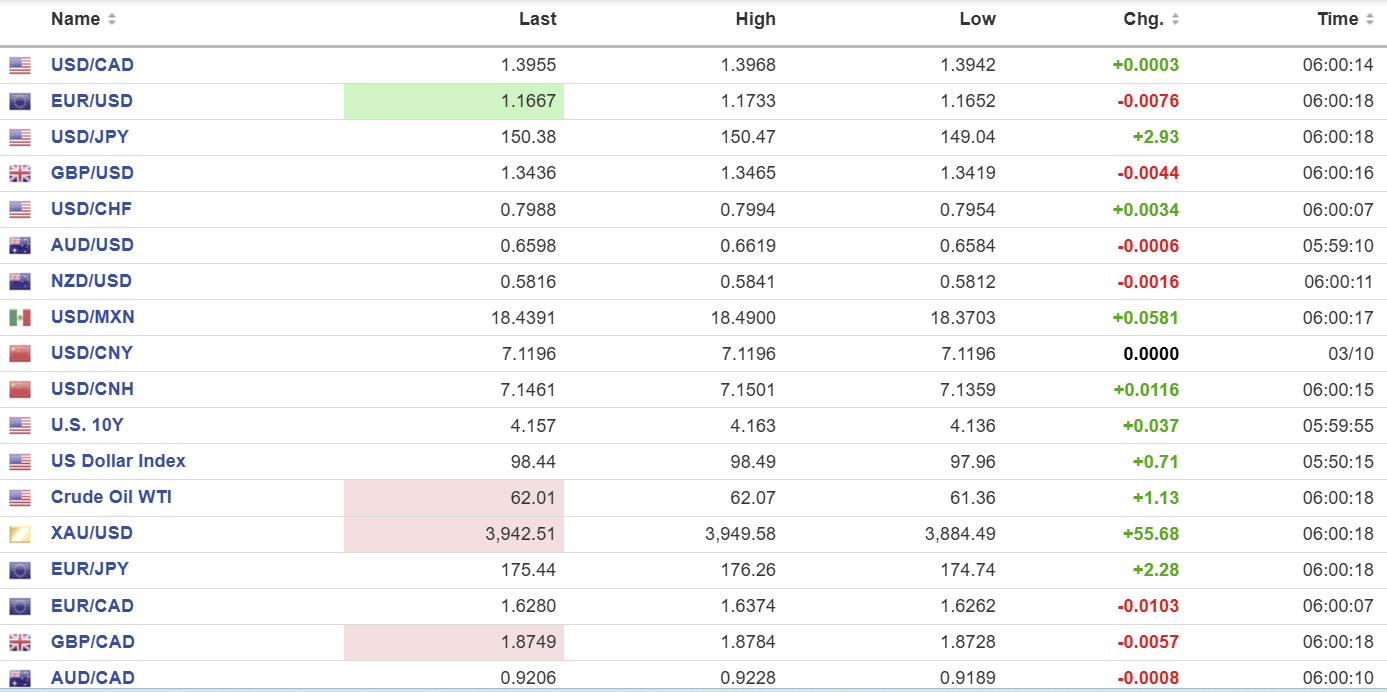Open the U.S. 10Y yield link
Screen dimensions: 1387x692
[87, 425]
